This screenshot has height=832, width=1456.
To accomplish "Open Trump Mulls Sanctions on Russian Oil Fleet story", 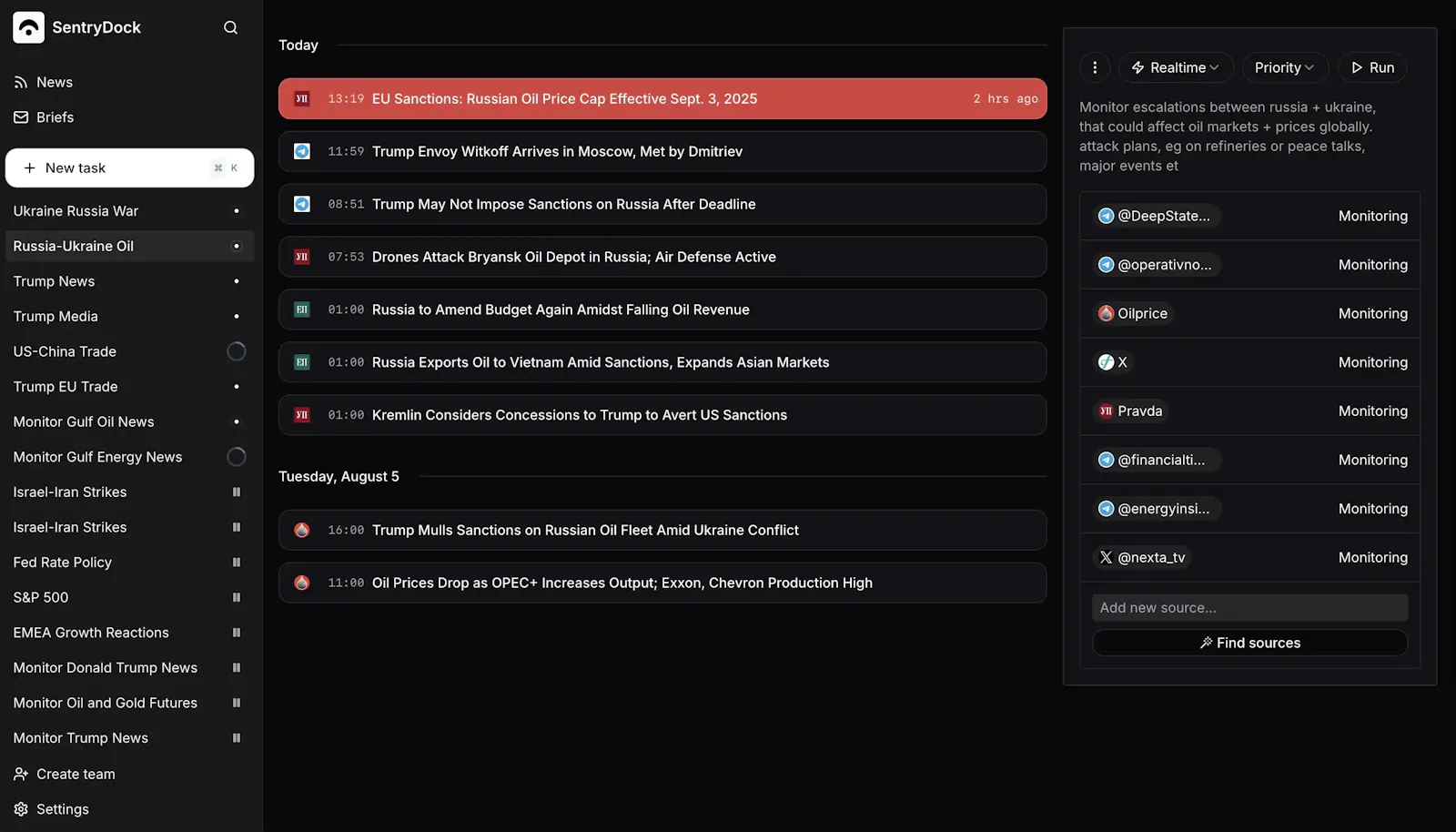I will (x=662, y=530).
